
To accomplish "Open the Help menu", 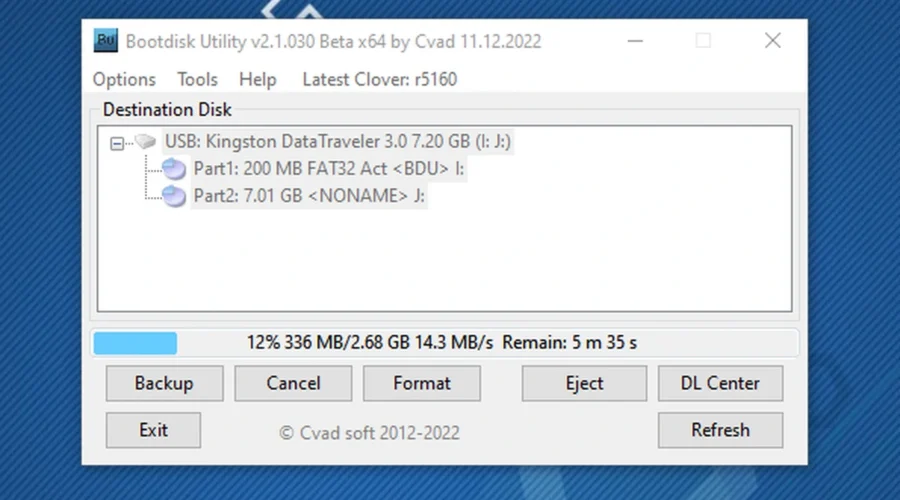I will tap(257, 79).
